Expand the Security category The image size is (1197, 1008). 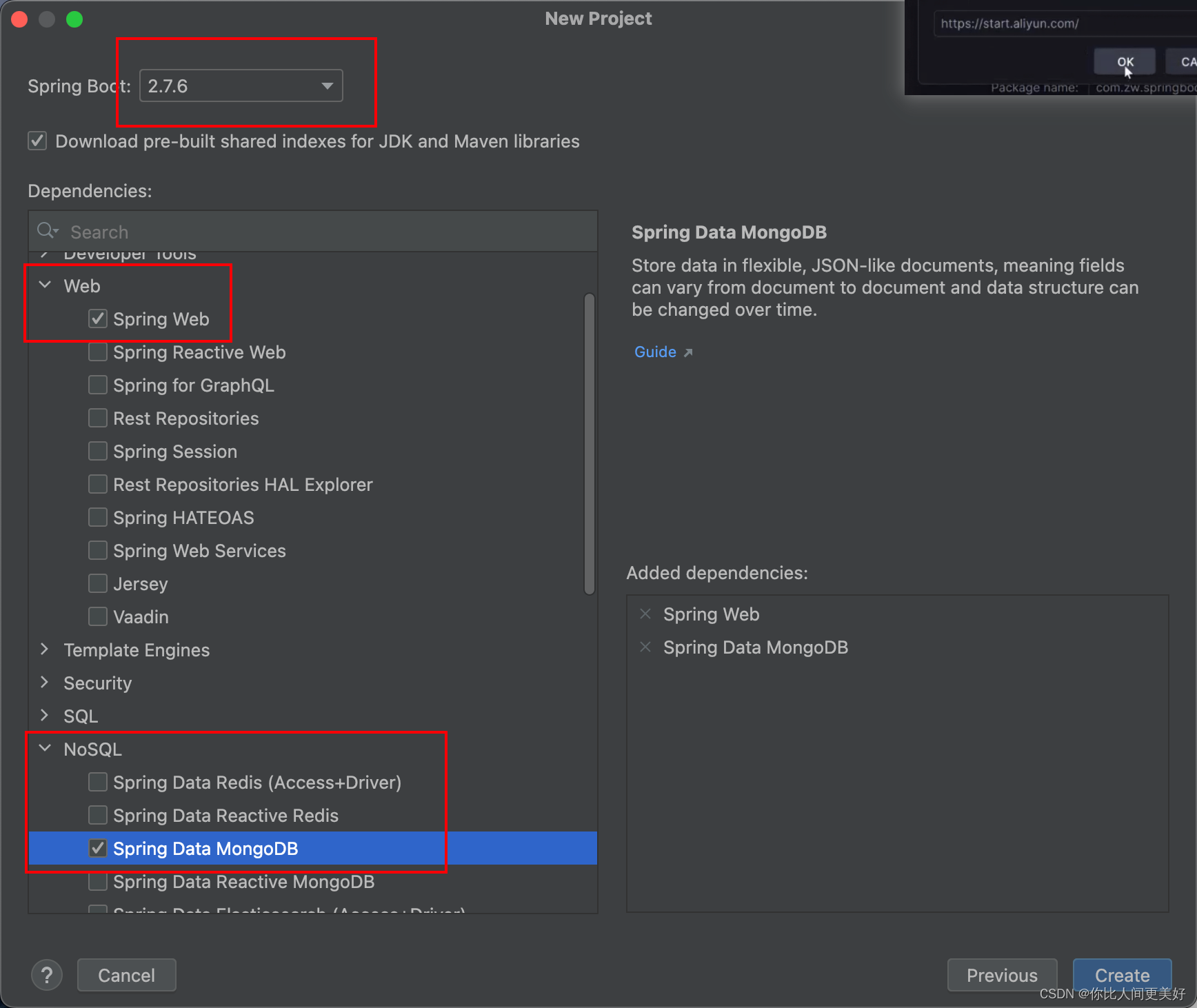(x=45, y=682)
